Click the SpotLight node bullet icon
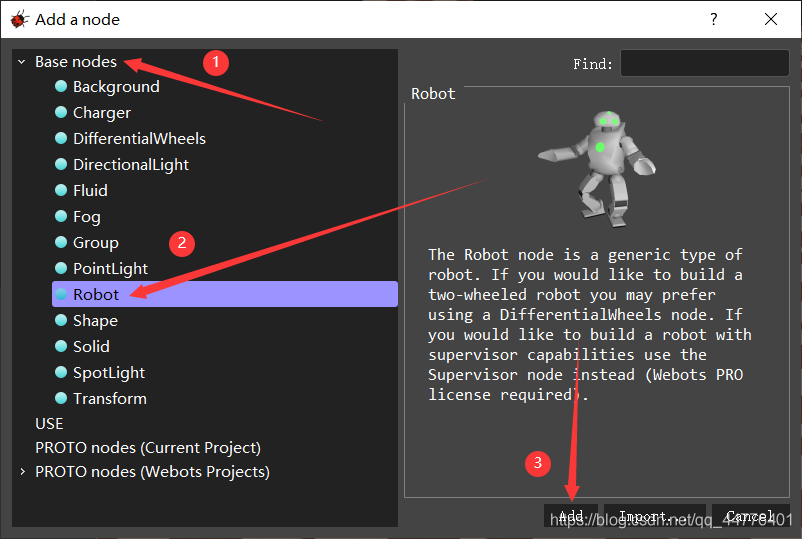Viewport: 802px width, 539px height. [x=61, y=372]
